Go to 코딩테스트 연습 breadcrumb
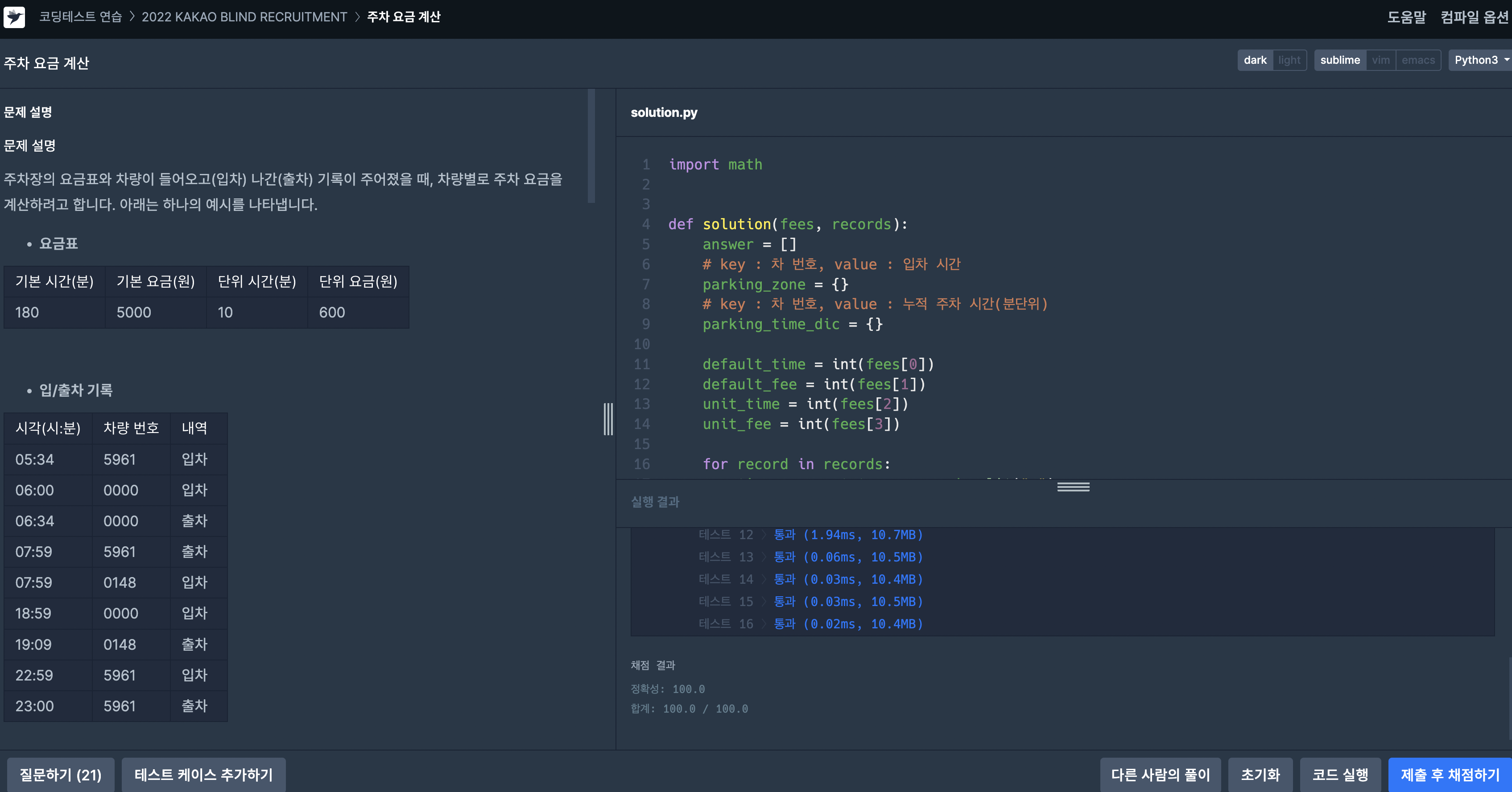Screen dimensions: 1512x792 point(80,17)
